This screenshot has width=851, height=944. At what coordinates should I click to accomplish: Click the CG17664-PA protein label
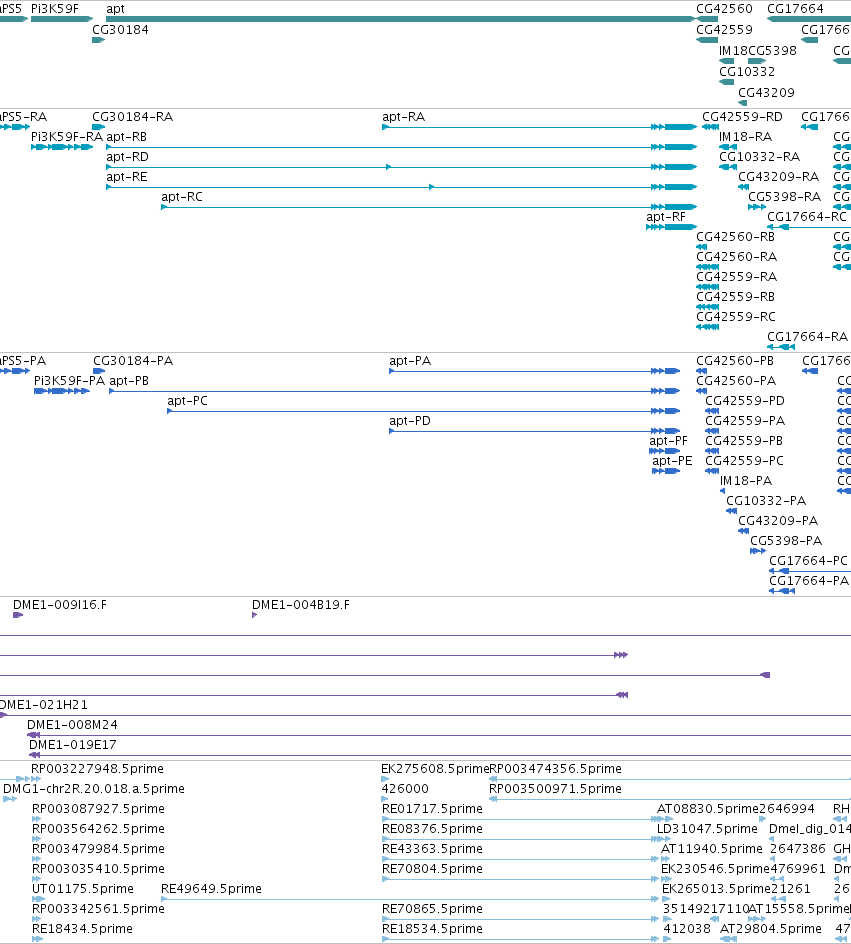pyautogui.click(x=809, y=580)
